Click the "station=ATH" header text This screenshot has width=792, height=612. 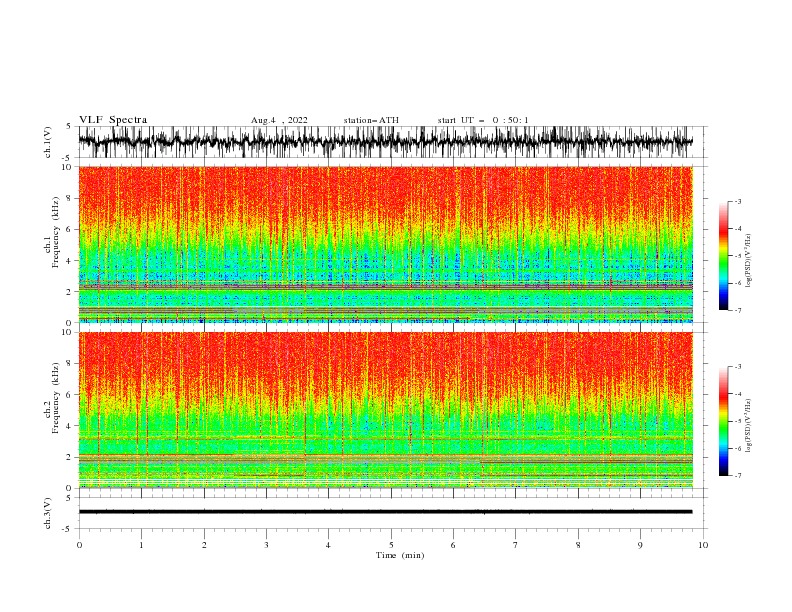coord(371,120)
